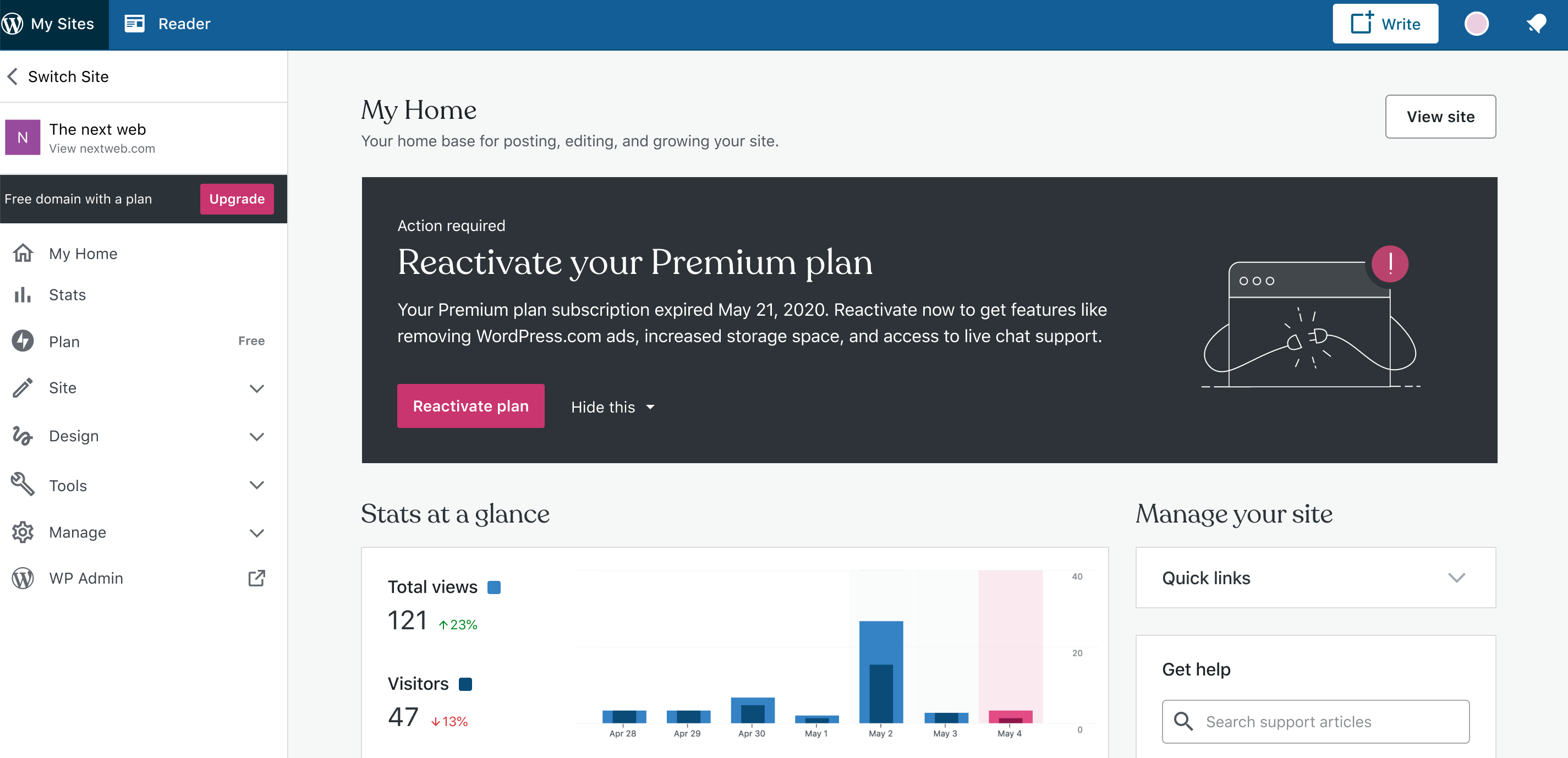Click the purple N site icon
This screenshot has height=758, width=1568.
tap(23, 138)
